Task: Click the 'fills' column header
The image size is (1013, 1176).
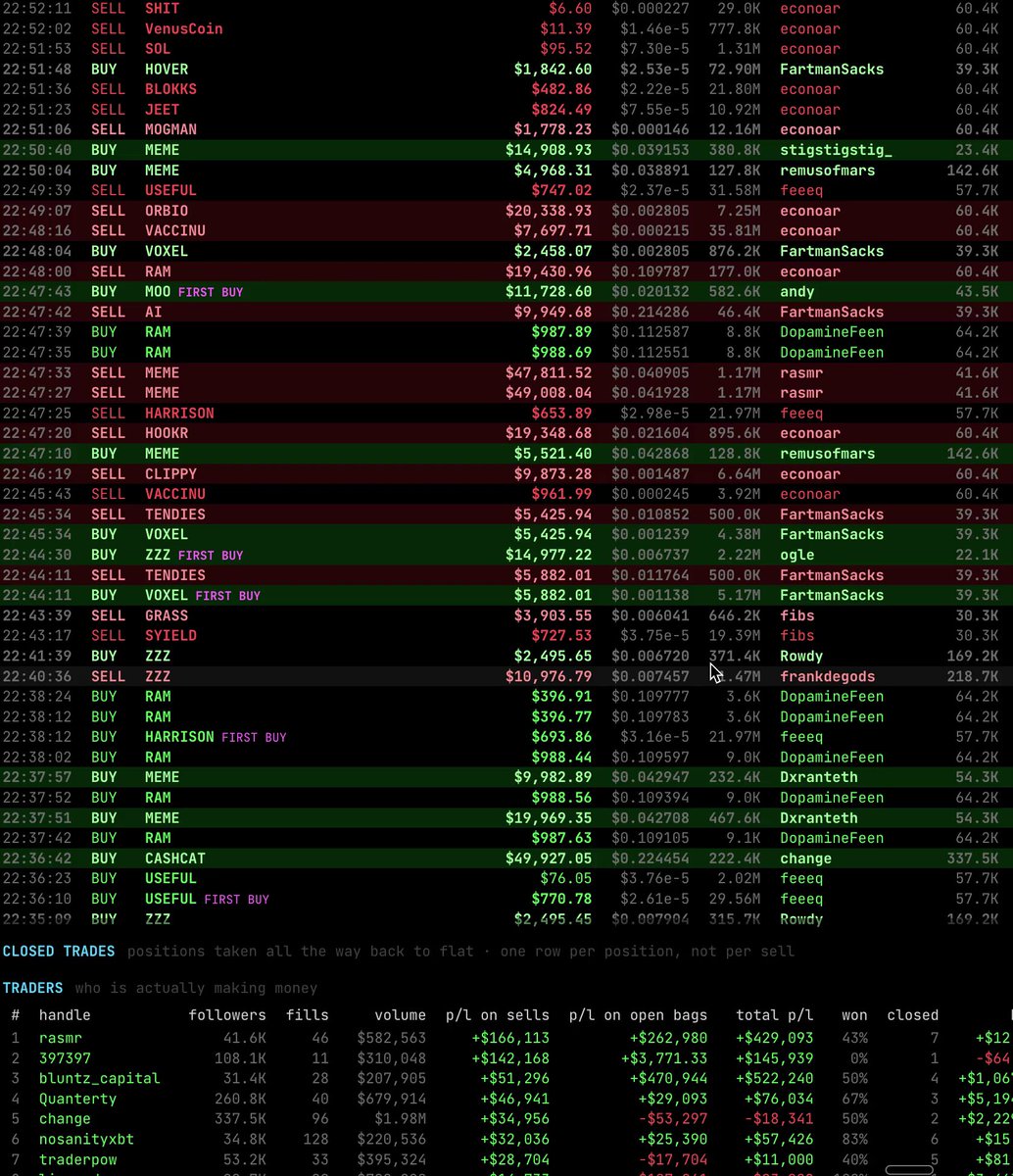Action: click(308, 1015)
